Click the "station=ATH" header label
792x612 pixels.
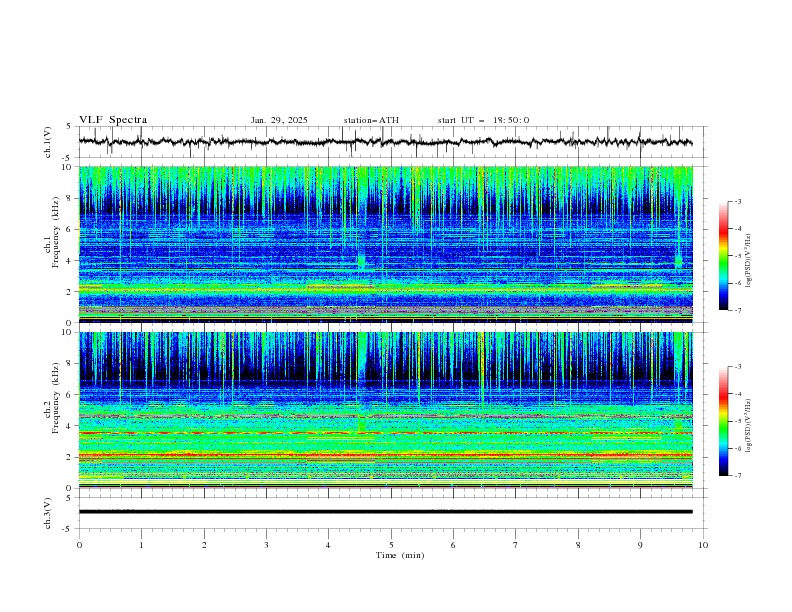pos(371,120)
